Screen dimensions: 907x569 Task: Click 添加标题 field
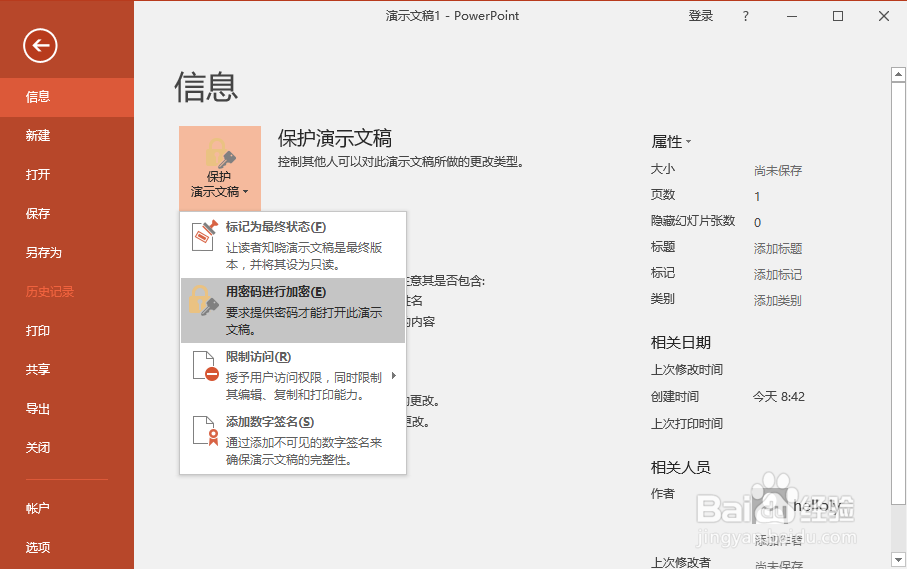[777, 249]
